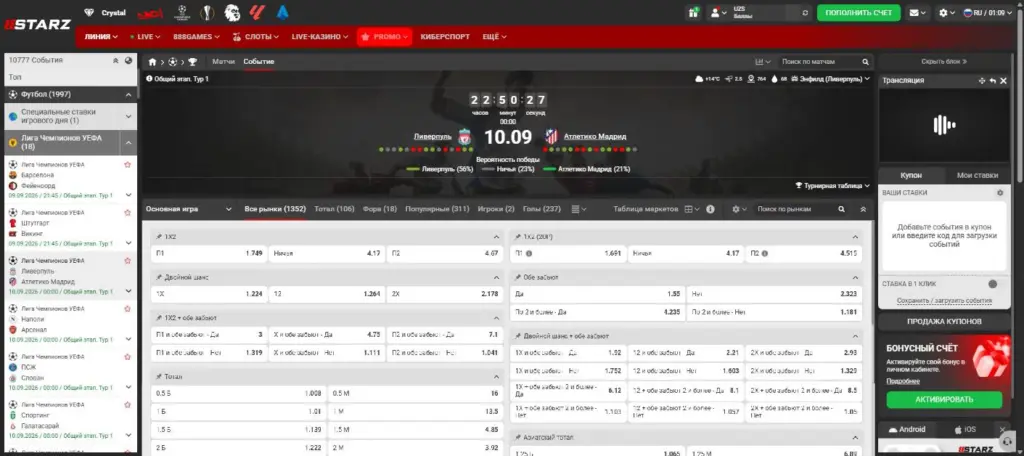1024x456 pixels.
Task: Refresh the account balance
Action: point(805,12)
